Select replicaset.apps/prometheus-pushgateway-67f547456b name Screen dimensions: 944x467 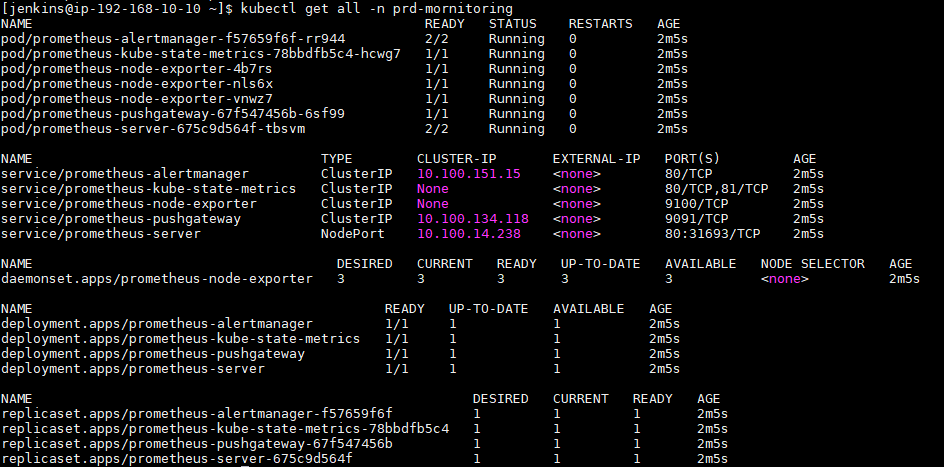(197, 444)
